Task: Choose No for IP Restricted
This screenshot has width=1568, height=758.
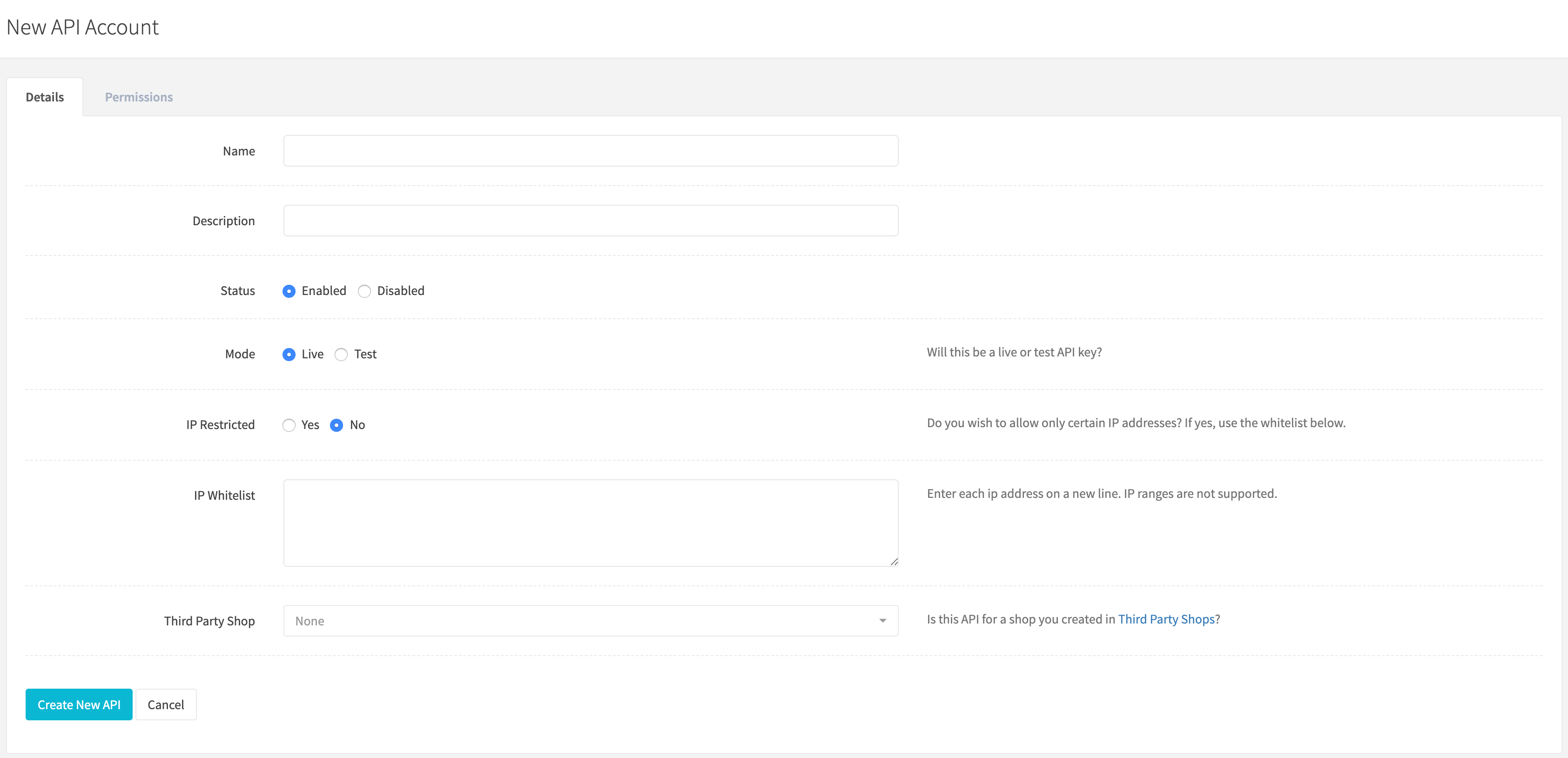Action: coord(336,425)
